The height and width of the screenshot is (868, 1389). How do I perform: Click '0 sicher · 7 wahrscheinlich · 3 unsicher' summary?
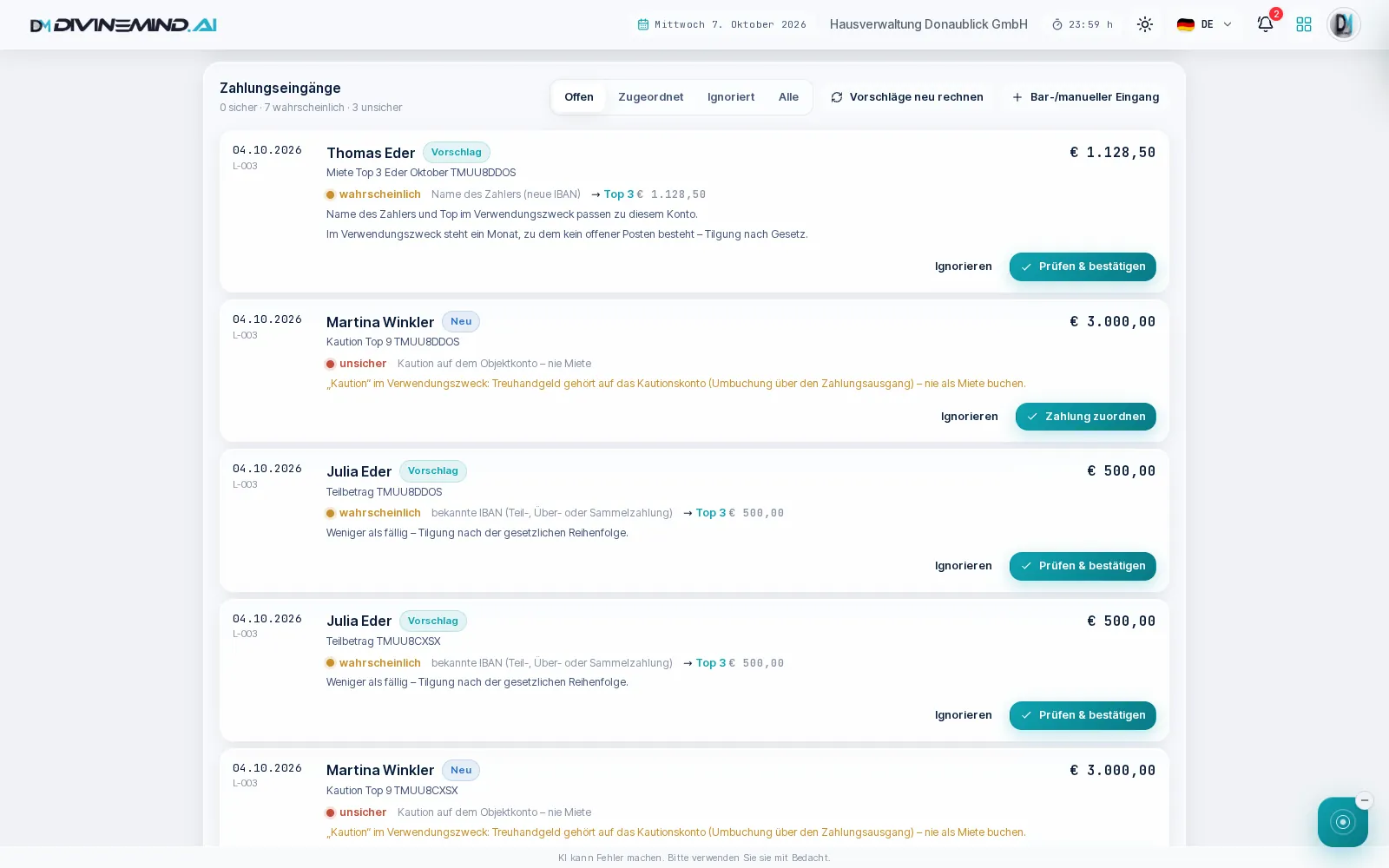click(311, 108)
